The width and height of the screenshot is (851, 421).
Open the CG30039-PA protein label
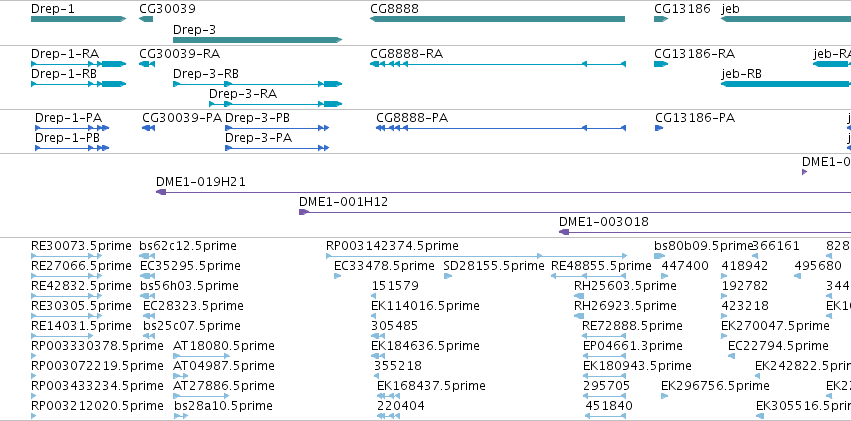(182, 118)
